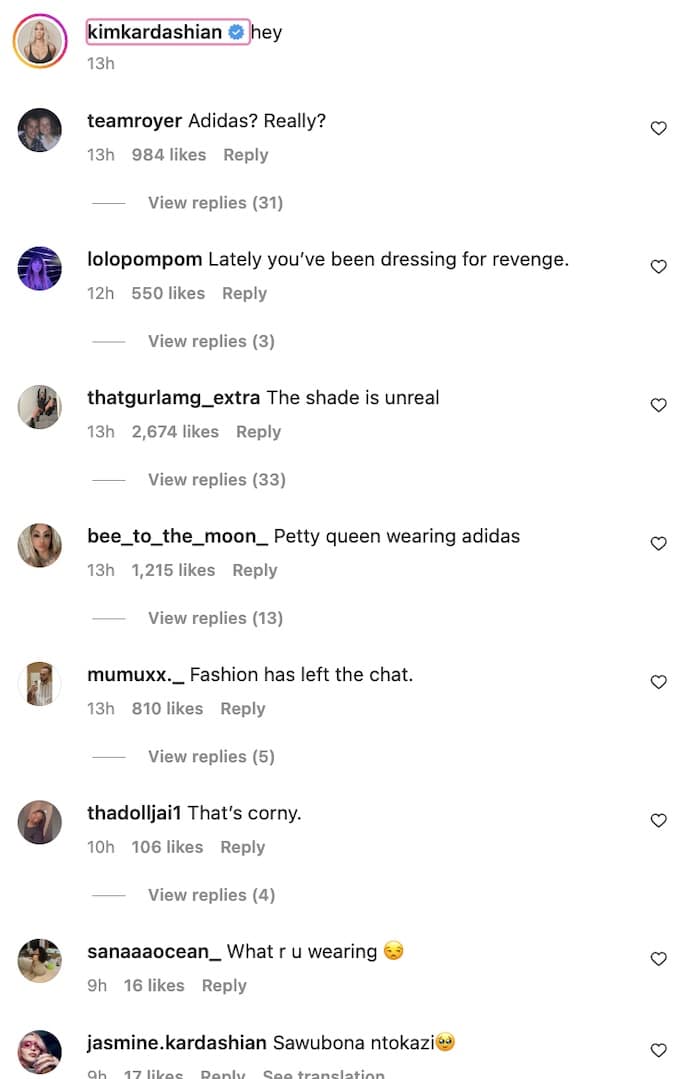The image size is (680, 1079).
Task: Show View replies (13) under bee_to_the_moon_
Action: (215, 618)
